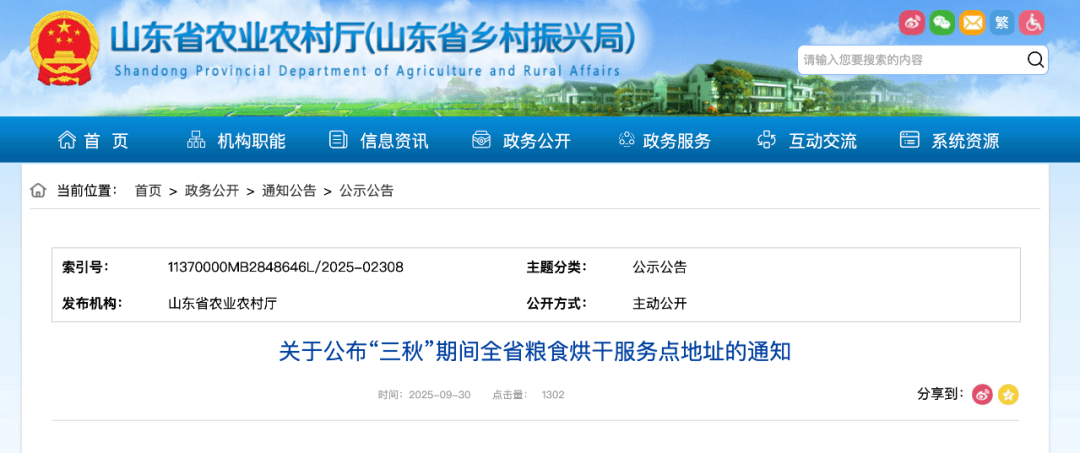Open the 政务公开 navigation menu item
This screenshot has width=1080, height=453.
point(521,141)
